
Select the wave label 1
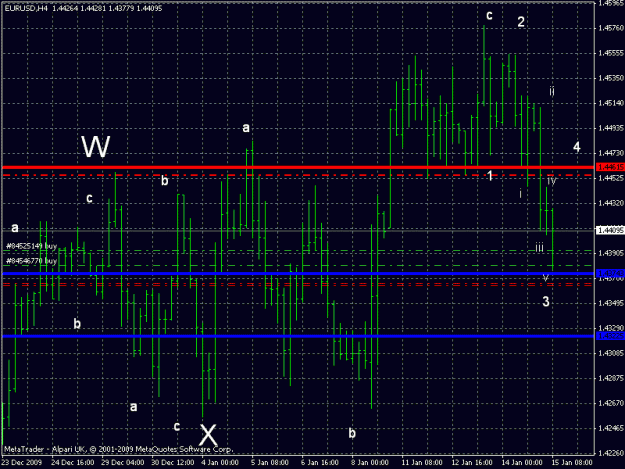click(x=490, y=175)
